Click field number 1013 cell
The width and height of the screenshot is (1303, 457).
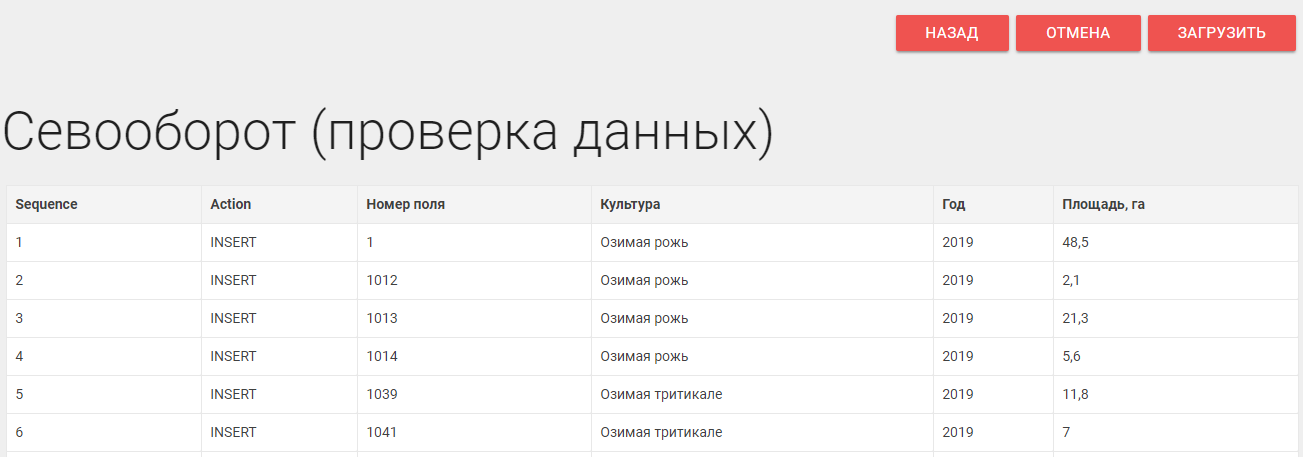(382, 318)
